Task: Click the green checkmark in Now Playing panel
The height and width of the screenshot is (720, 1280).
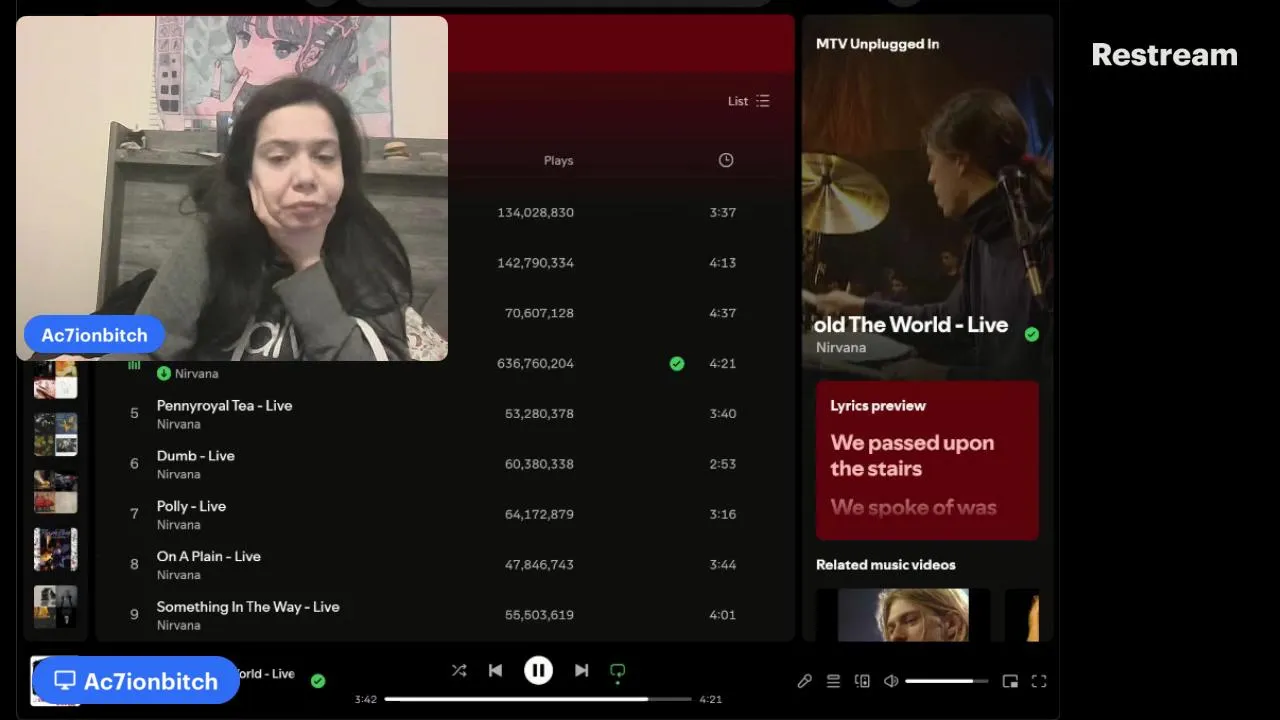Action: point(1032,334)
